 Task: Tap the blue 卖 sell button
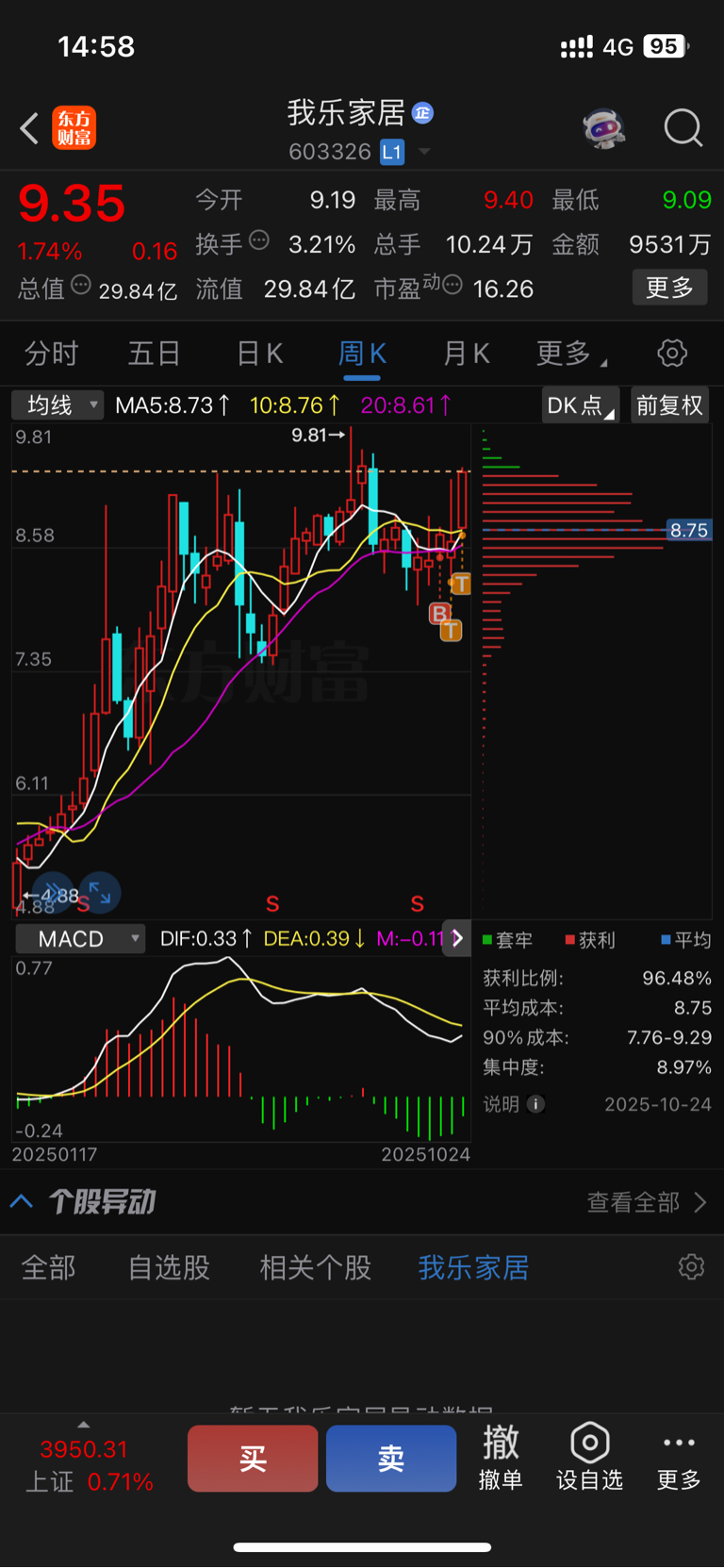pos(391,1459)
